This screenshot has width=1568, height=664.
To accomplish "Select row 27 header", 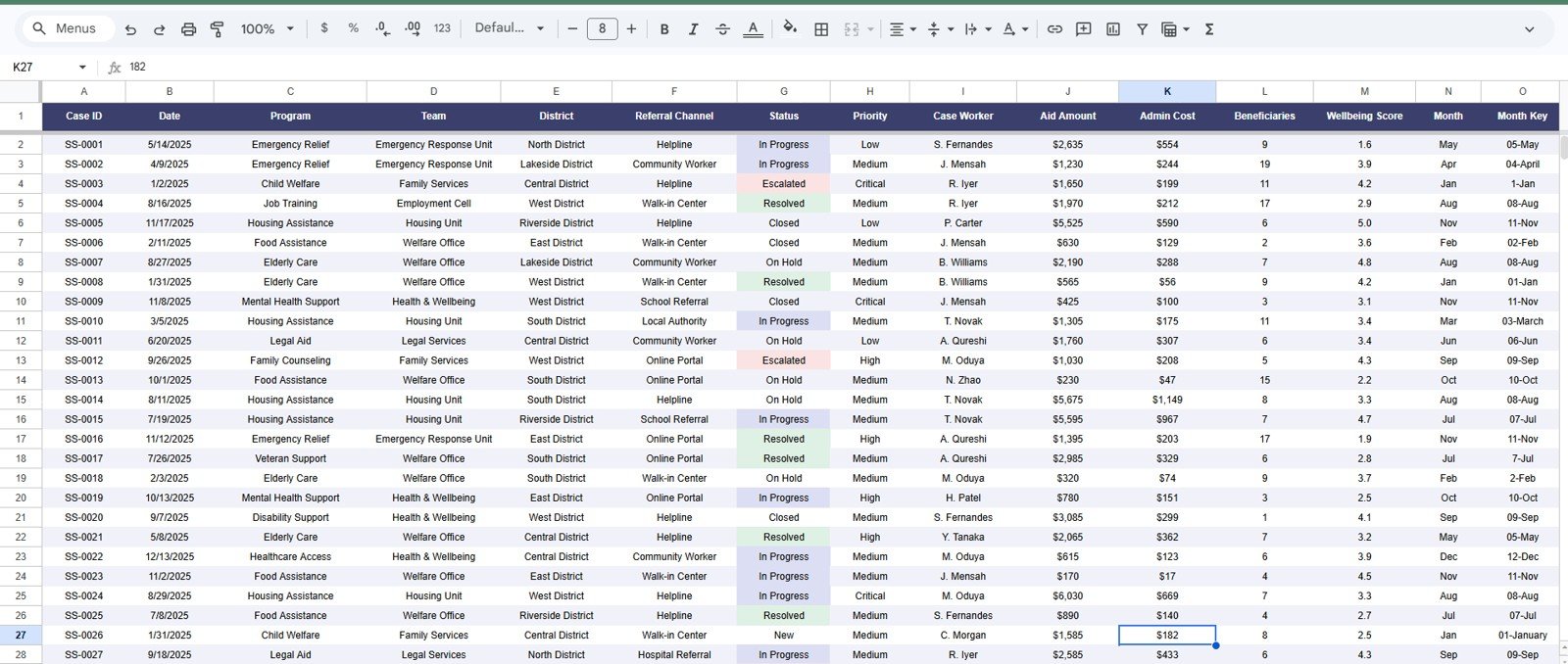I will (21, 635).
